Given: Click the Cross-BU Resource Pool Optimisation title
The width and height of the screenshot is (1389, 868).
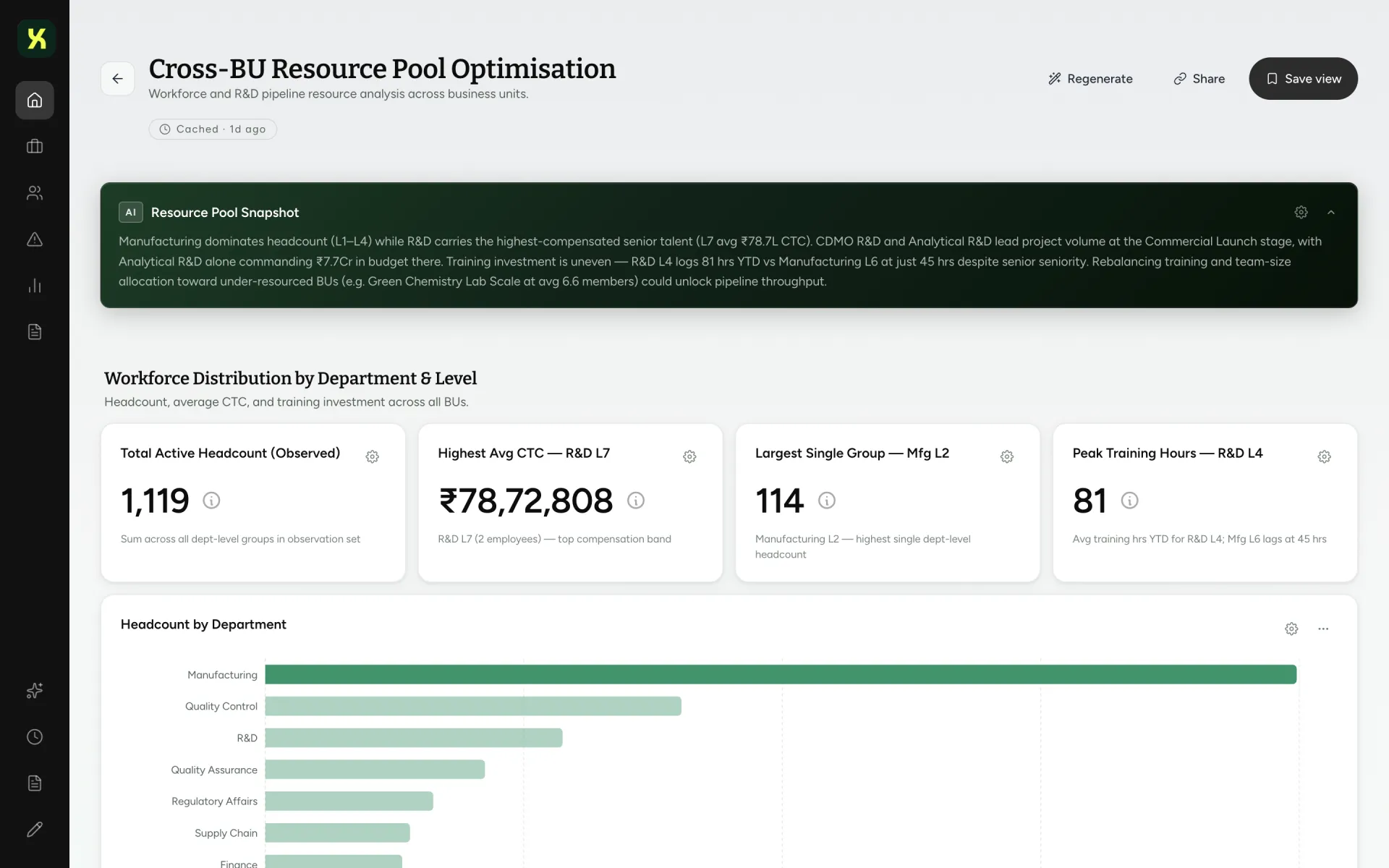Looking at the screenshot, I should [x=382, y=69].
